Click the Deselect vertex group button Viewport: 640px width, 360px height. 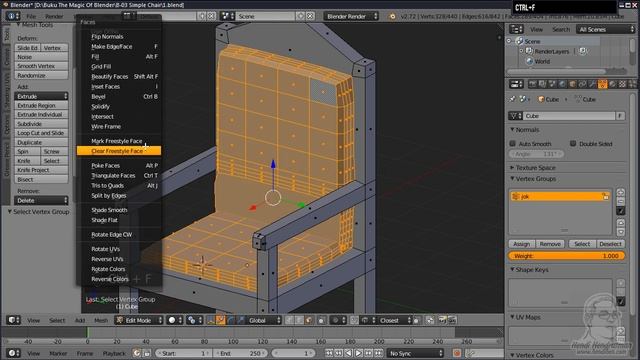610,244
